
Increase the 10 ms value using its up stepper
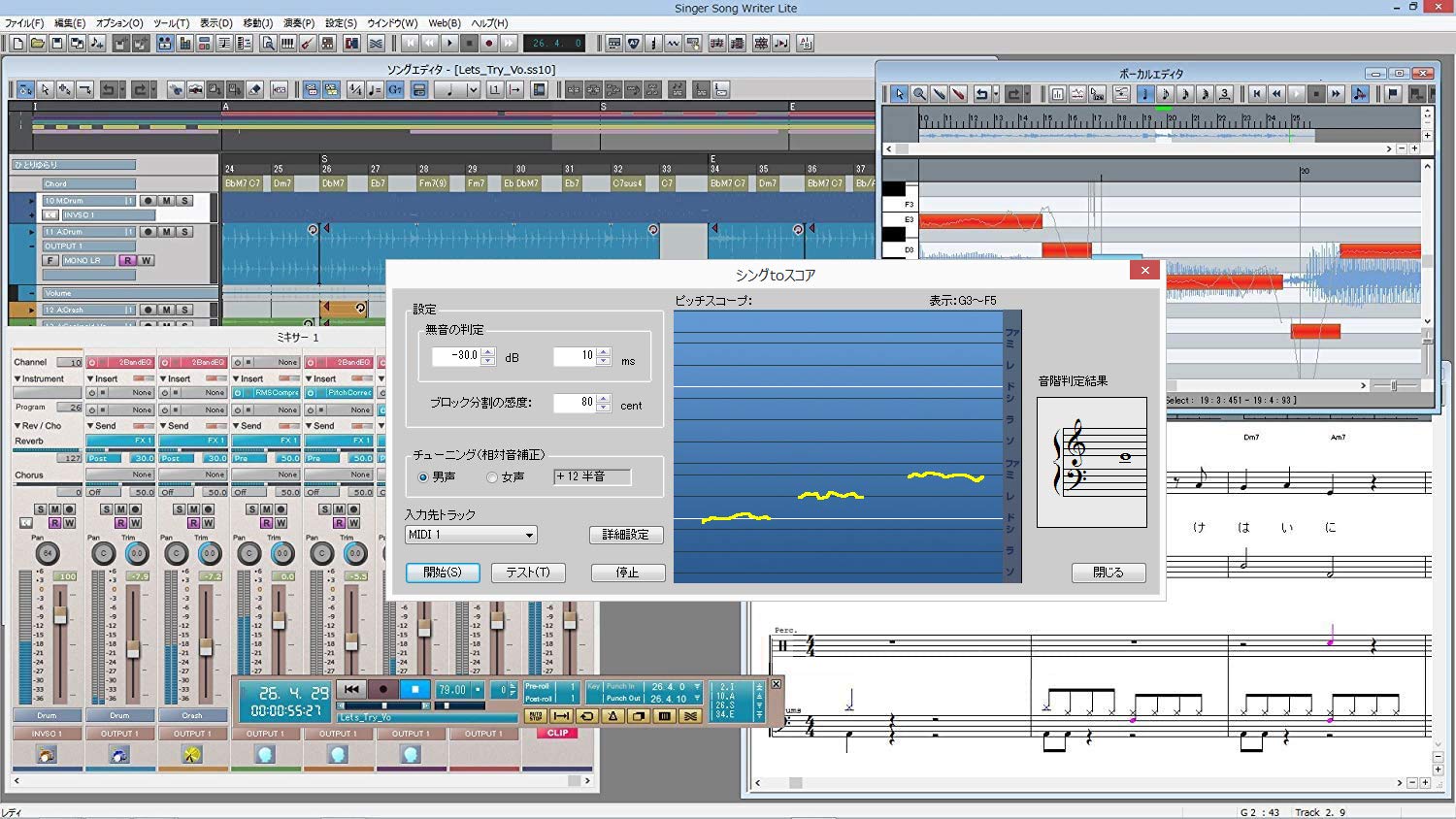[x=603, y=352]
